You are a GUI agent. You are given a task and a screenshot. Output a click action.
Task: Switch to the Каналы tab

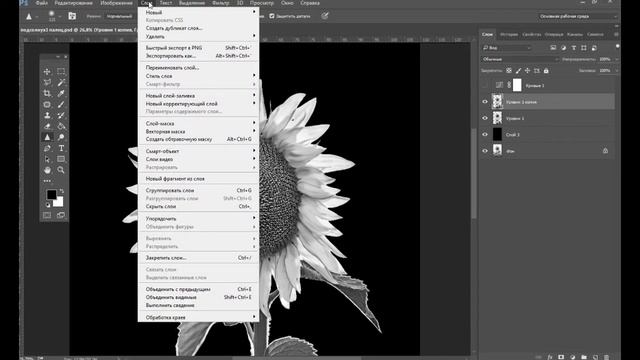tap(575, 34)
